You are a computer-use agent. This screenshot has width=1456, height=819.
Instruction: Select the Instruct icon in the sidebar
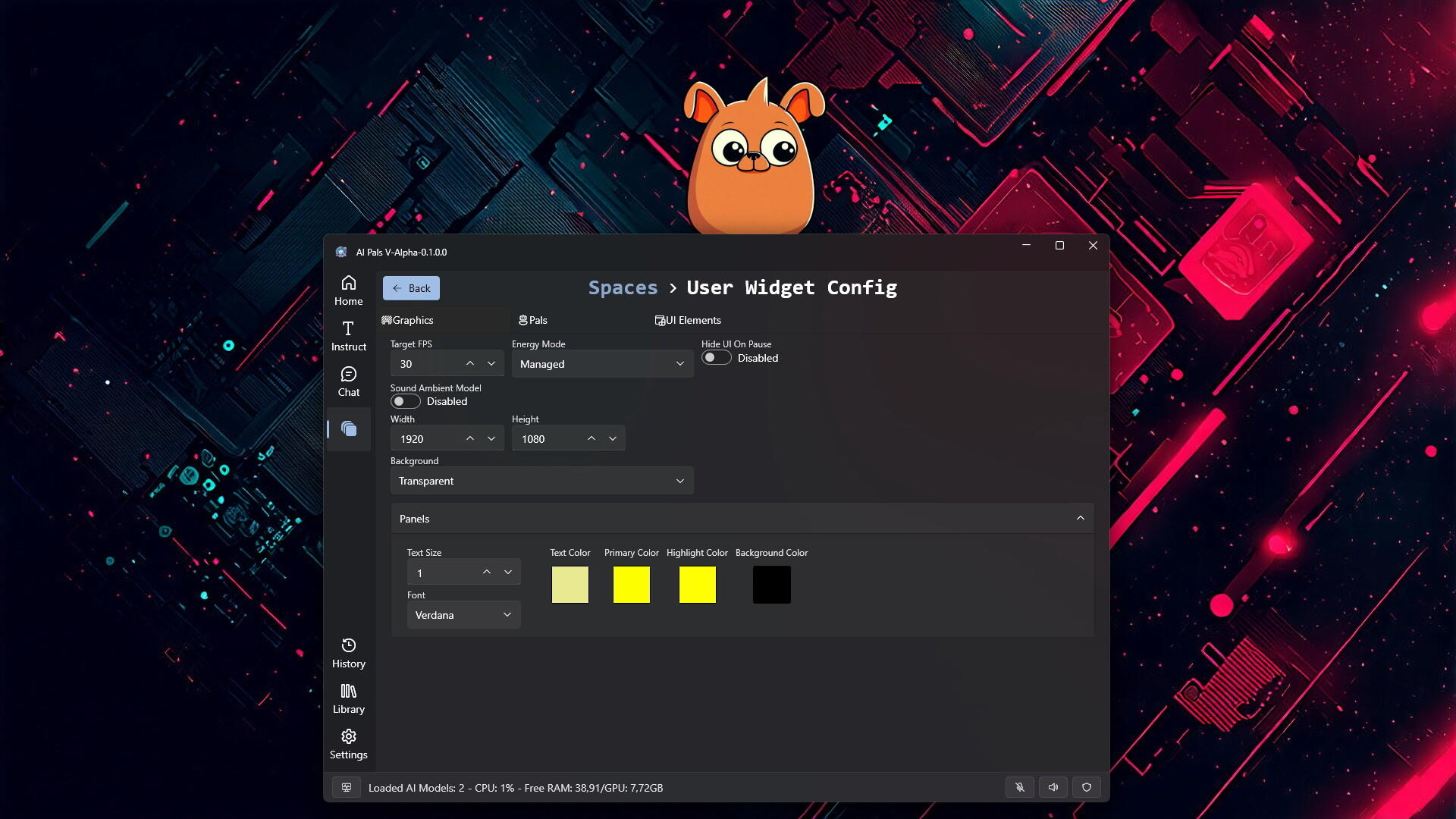click(x=348, y=336)
